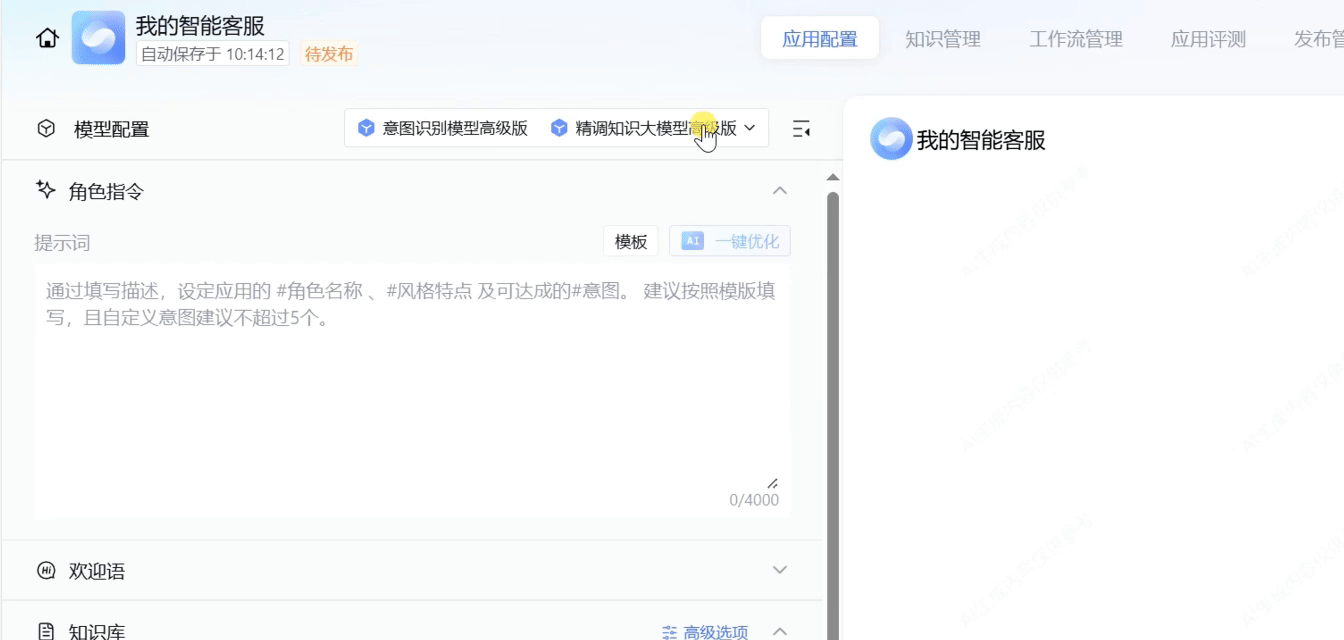Click the document icon beside 知识库
Viewport: 1344px width, 640px height.
[x=46, y=631]
